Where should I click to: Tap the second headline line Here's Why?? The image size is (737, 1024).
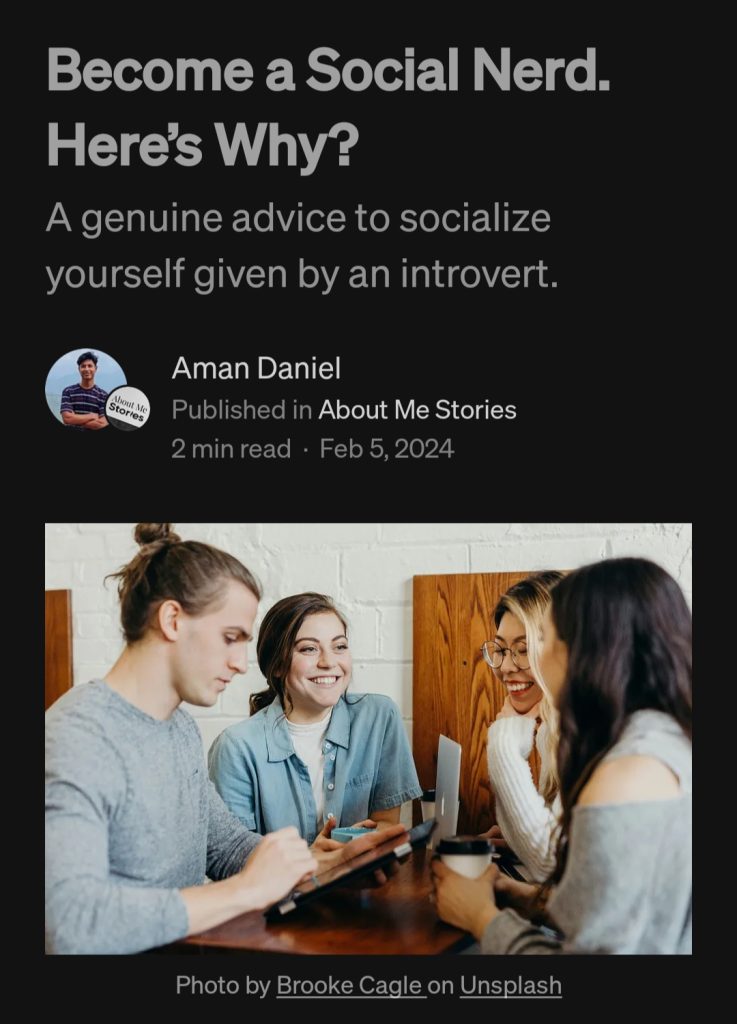tap(202, 144)
